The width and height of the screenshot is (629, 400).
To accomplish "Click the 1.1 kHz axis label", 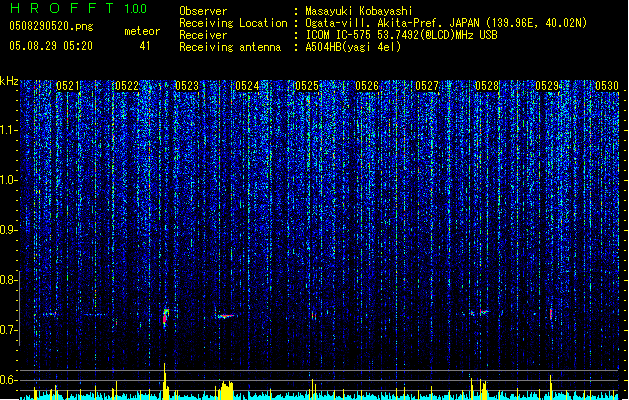I will pos(8,130).
